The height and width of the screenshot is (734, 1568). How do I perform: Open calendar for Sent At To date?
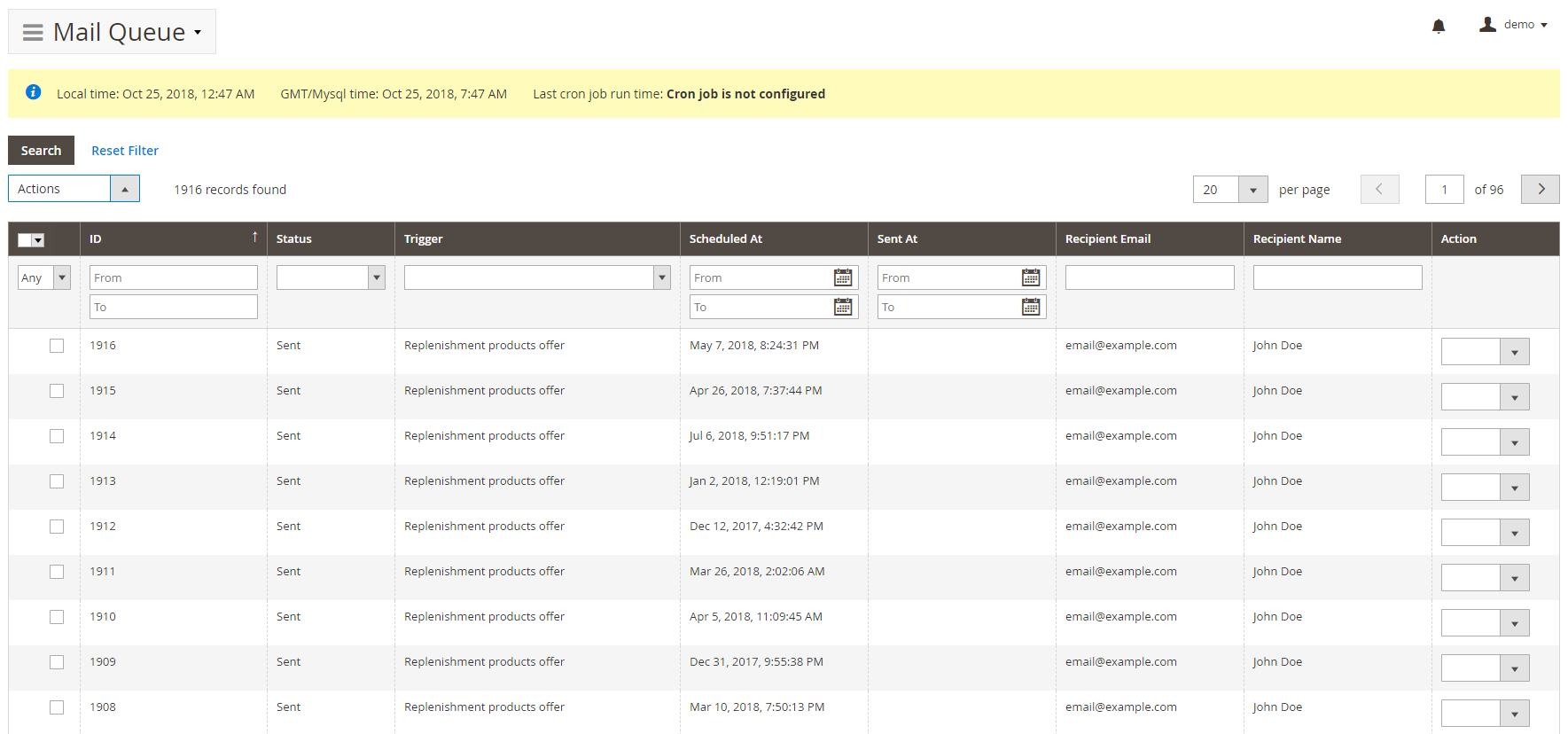[1031, 307]
